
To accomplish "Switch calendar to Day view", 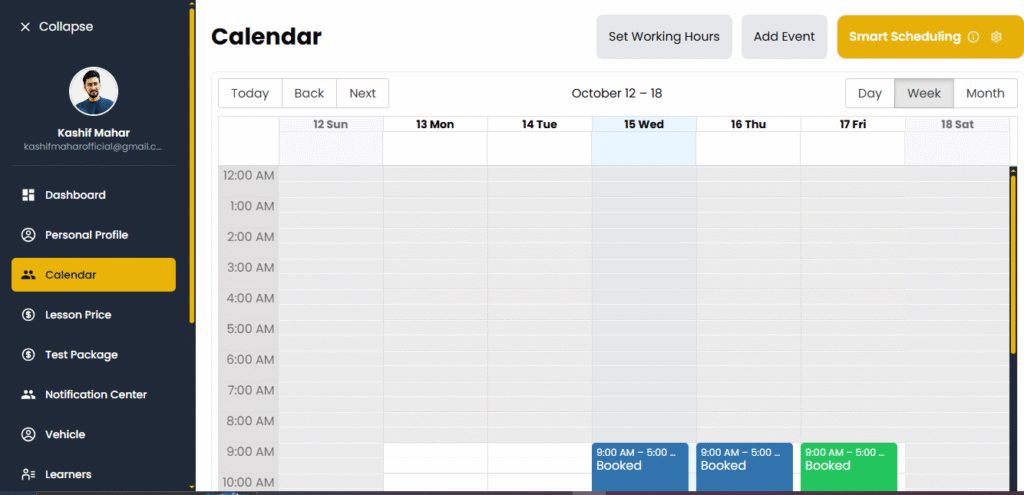I will click(x=870, y=93).
